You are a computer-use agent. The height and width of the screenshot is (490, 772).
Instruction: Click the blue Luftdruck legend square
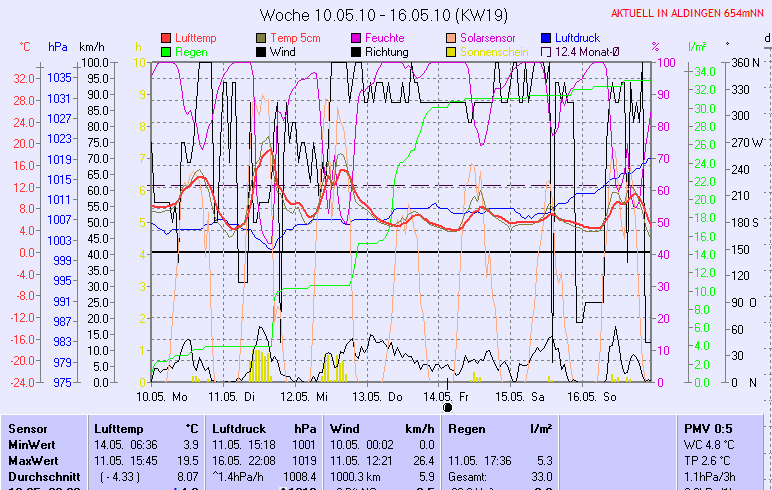tap(546, 38)
